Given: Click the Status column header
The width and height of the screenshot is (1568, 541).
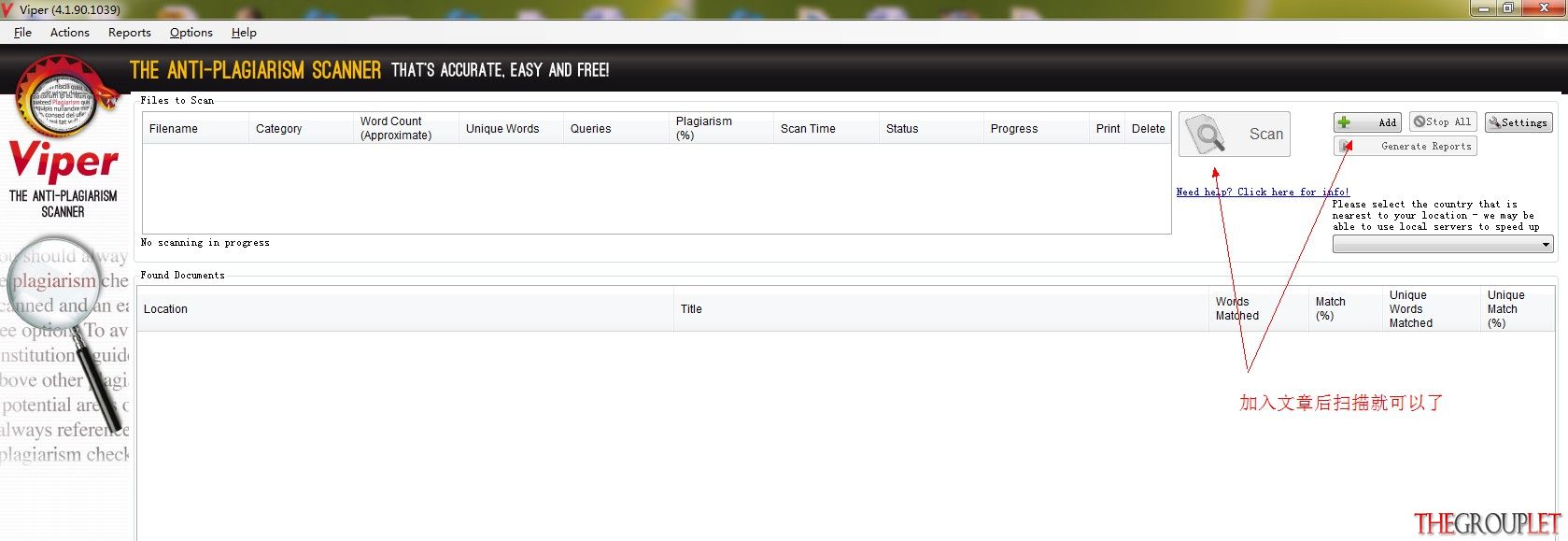Looking at the screenshot, I should [x=932, y=129].
